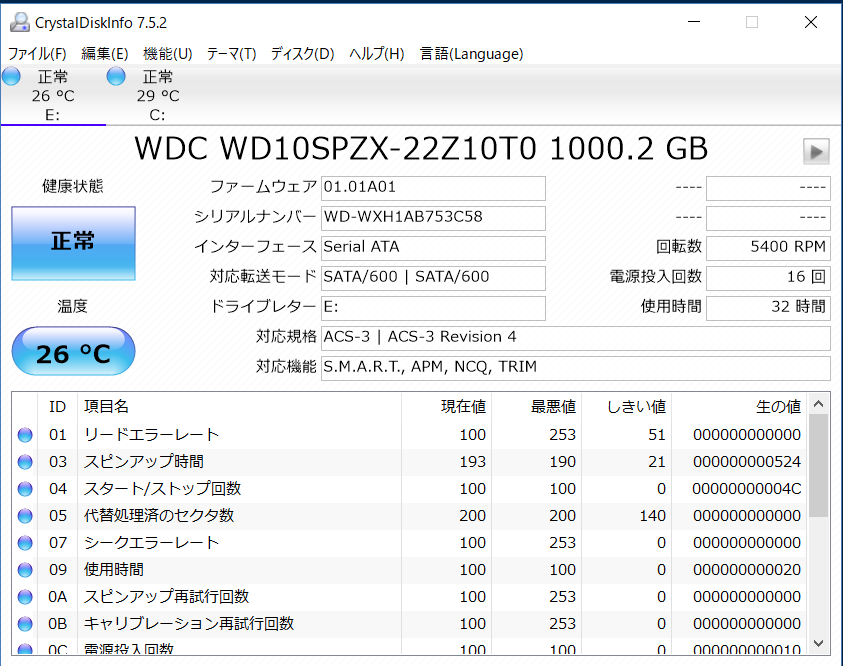Click the serial number field

point(433,217)
